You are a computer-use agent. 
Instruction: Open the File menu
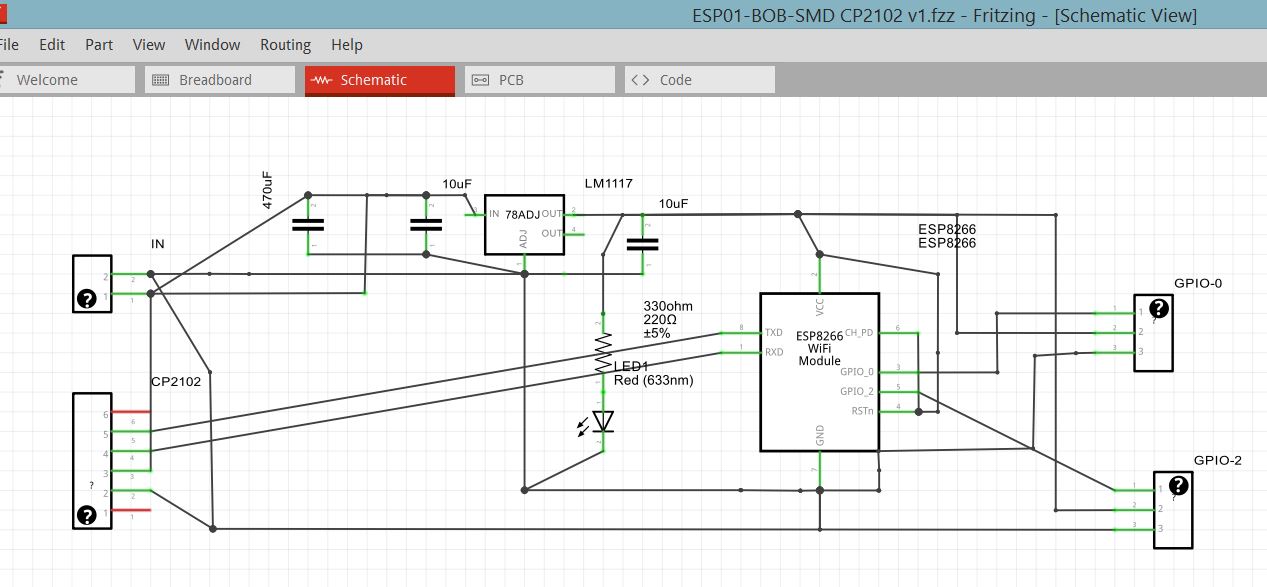[x=9, y=45]
